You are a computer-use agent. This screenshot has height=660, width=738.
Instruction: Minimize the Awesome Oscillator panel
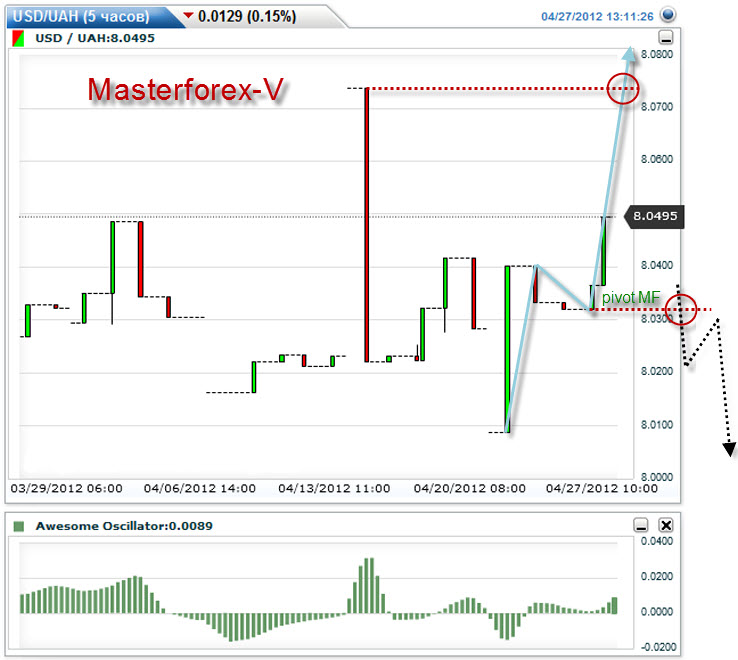point(641,525)
